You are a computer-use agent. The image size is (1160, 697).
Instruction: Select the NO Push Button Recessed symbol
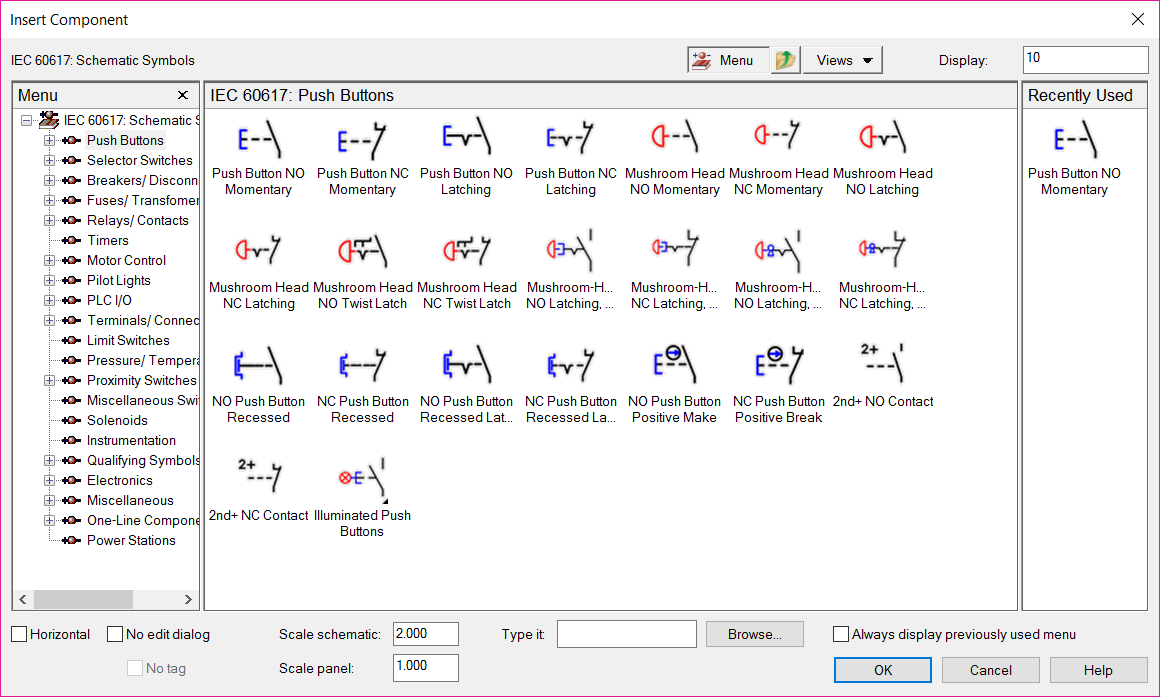coord(258,368)
